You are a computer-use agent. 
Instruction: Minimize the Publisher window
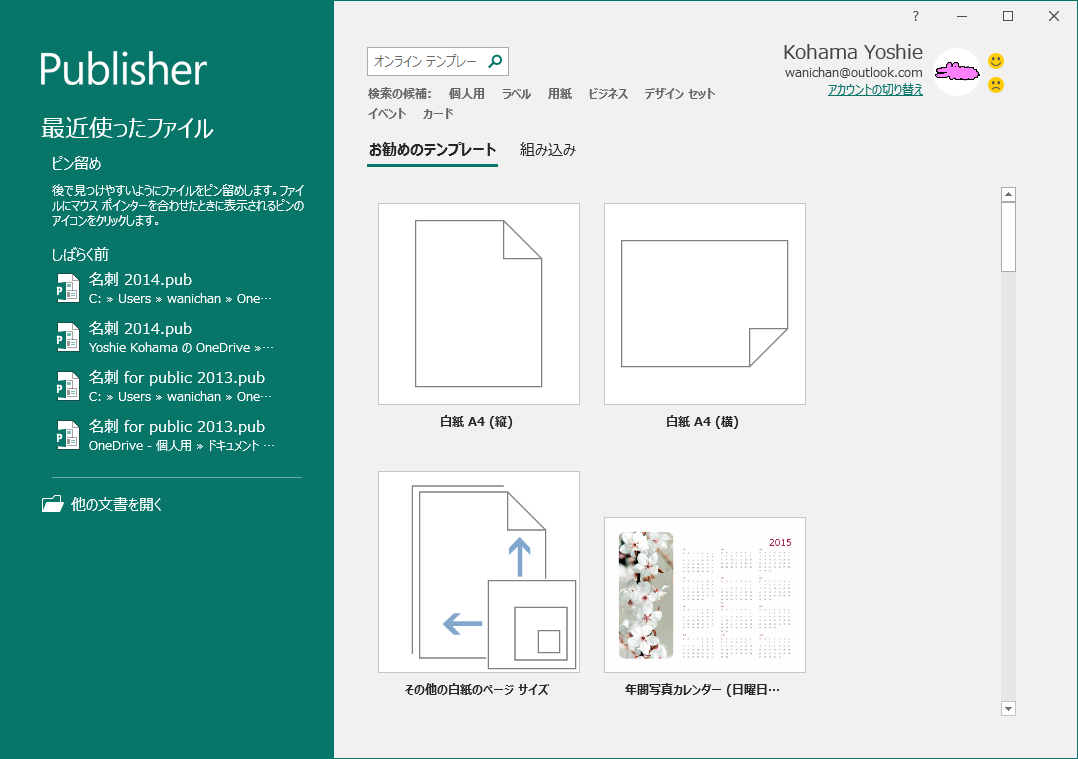(962, 16)
